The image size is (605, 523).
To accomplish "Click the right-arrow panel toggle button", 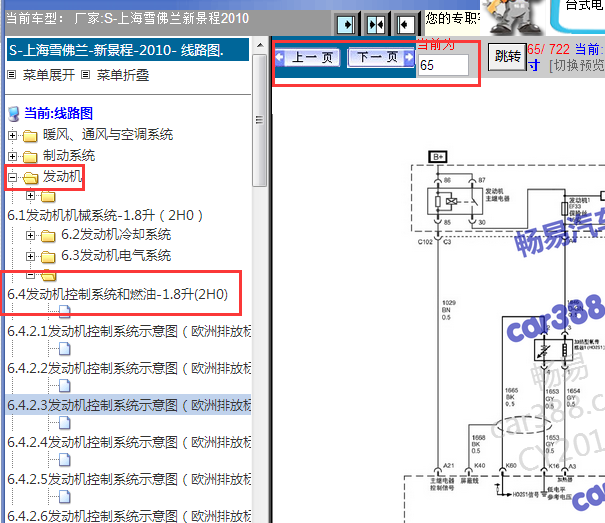I will pos(346,25).
